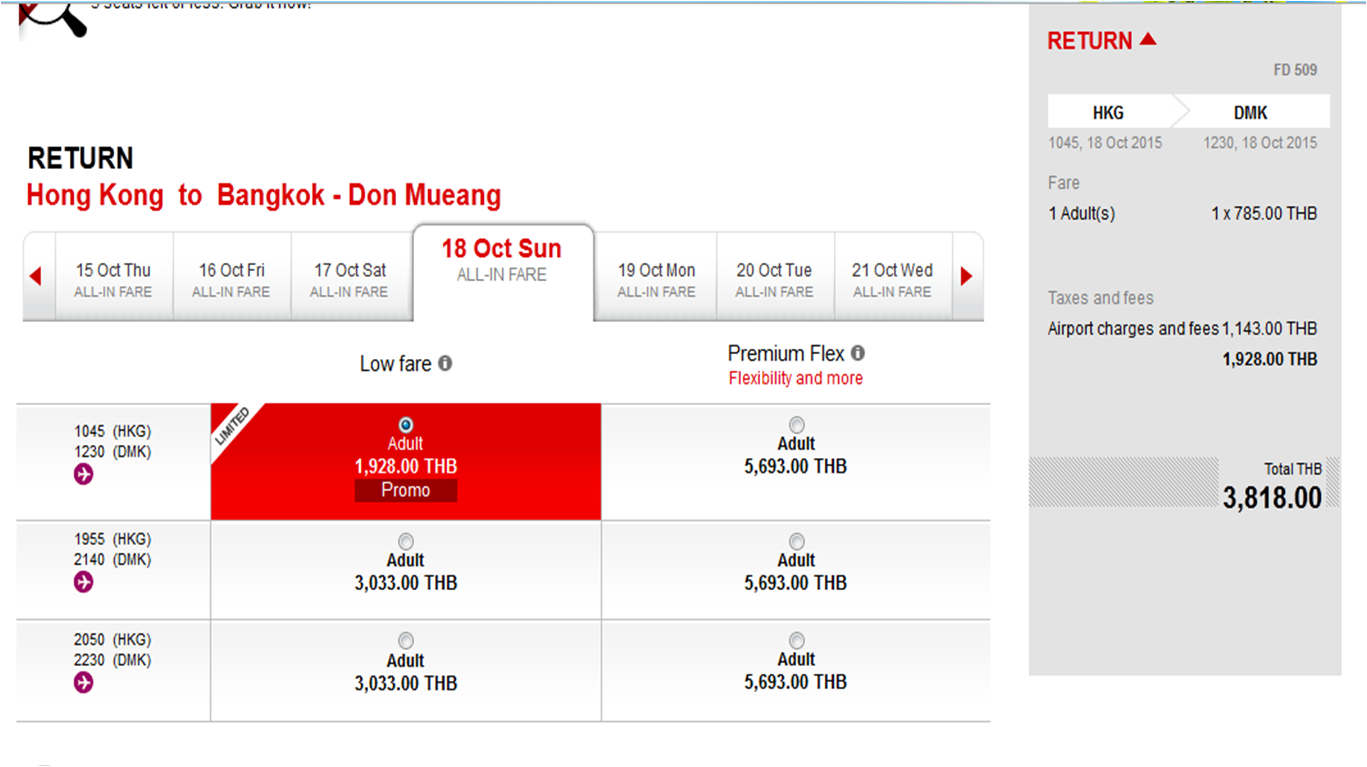Click the Total THB 3,818.00 amount

tap(1272, 497)
